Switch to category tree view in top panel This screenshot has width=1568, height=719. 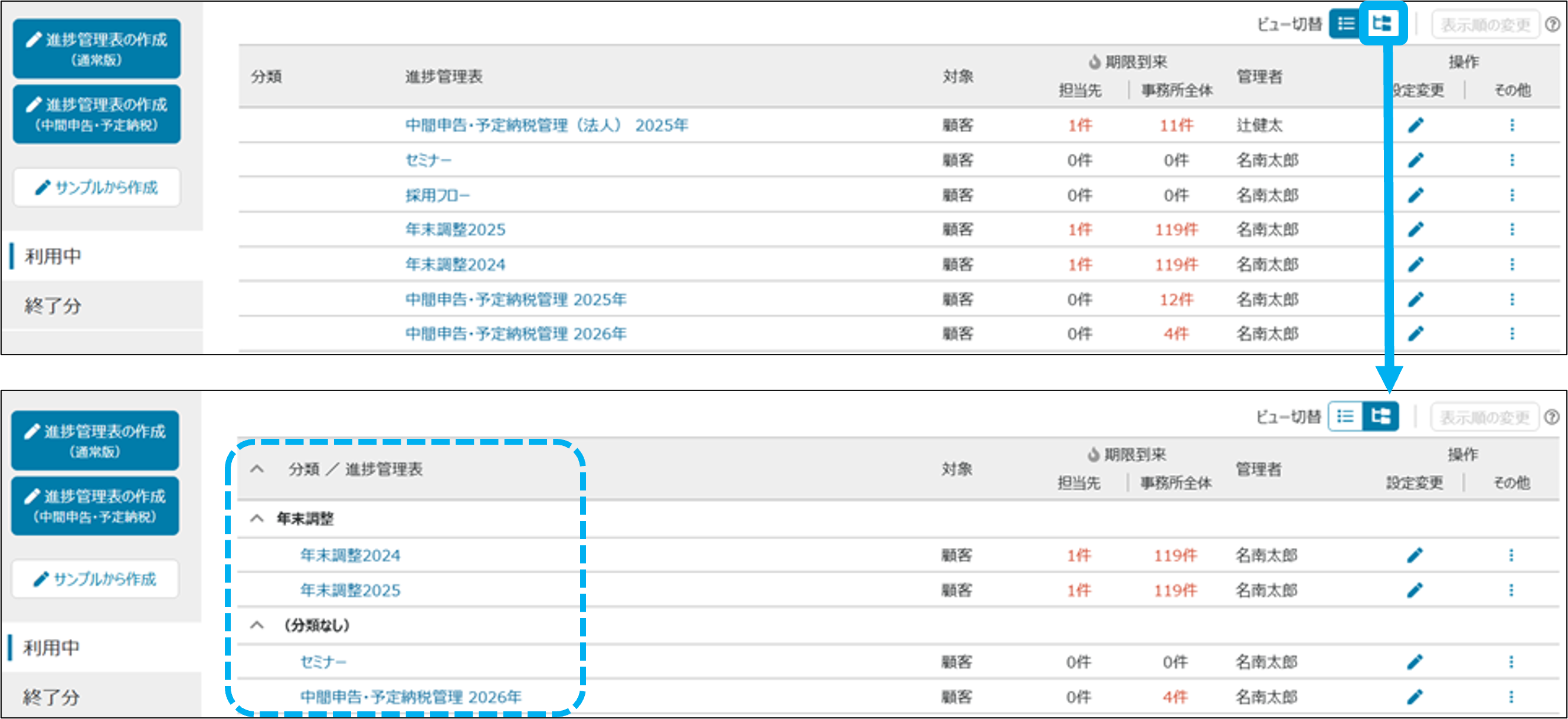pyautogui.click(x=1381, y=24)
